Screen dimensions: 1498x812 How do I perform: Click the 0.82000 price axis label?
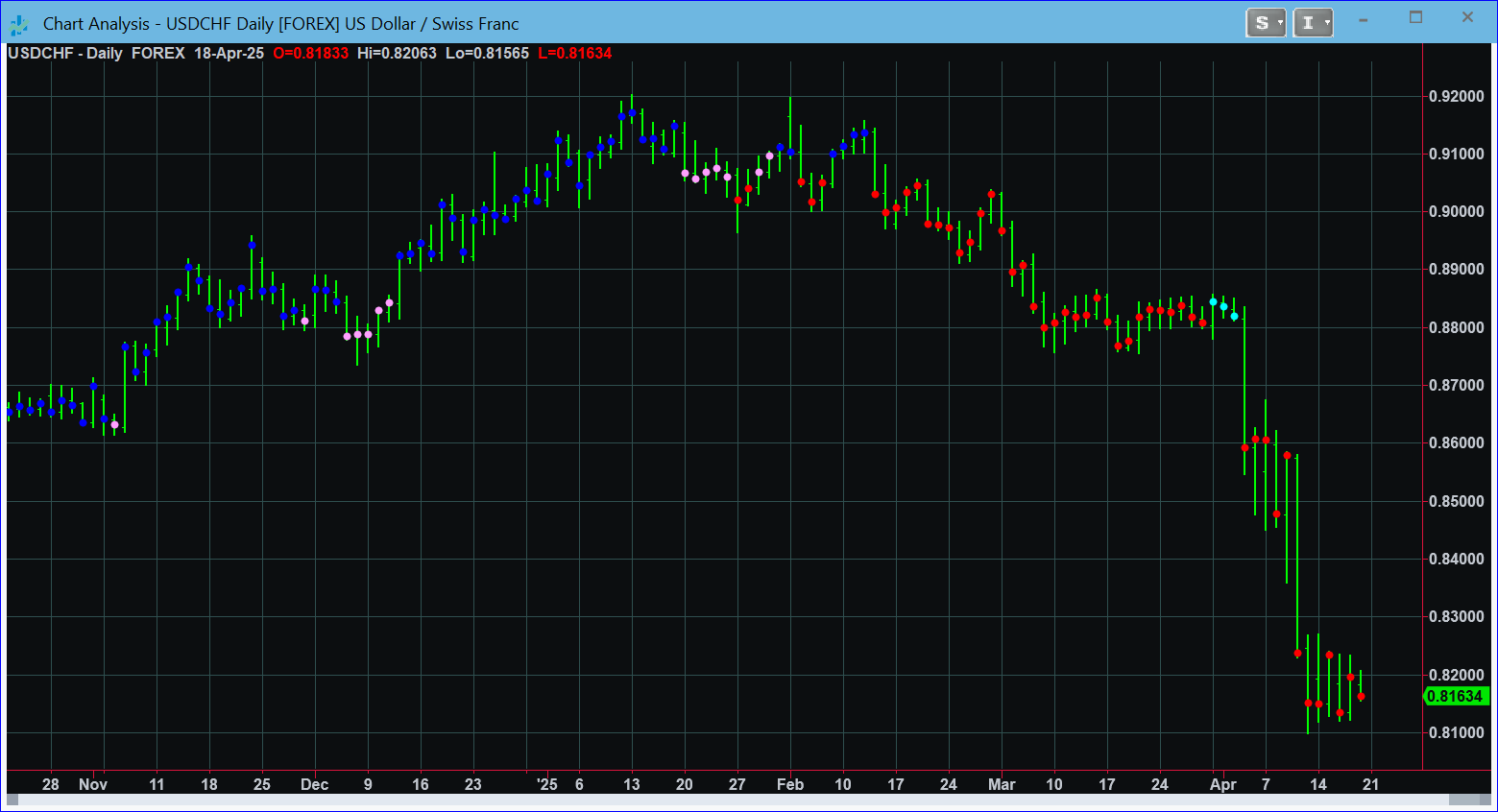[x=1456, y=676]
